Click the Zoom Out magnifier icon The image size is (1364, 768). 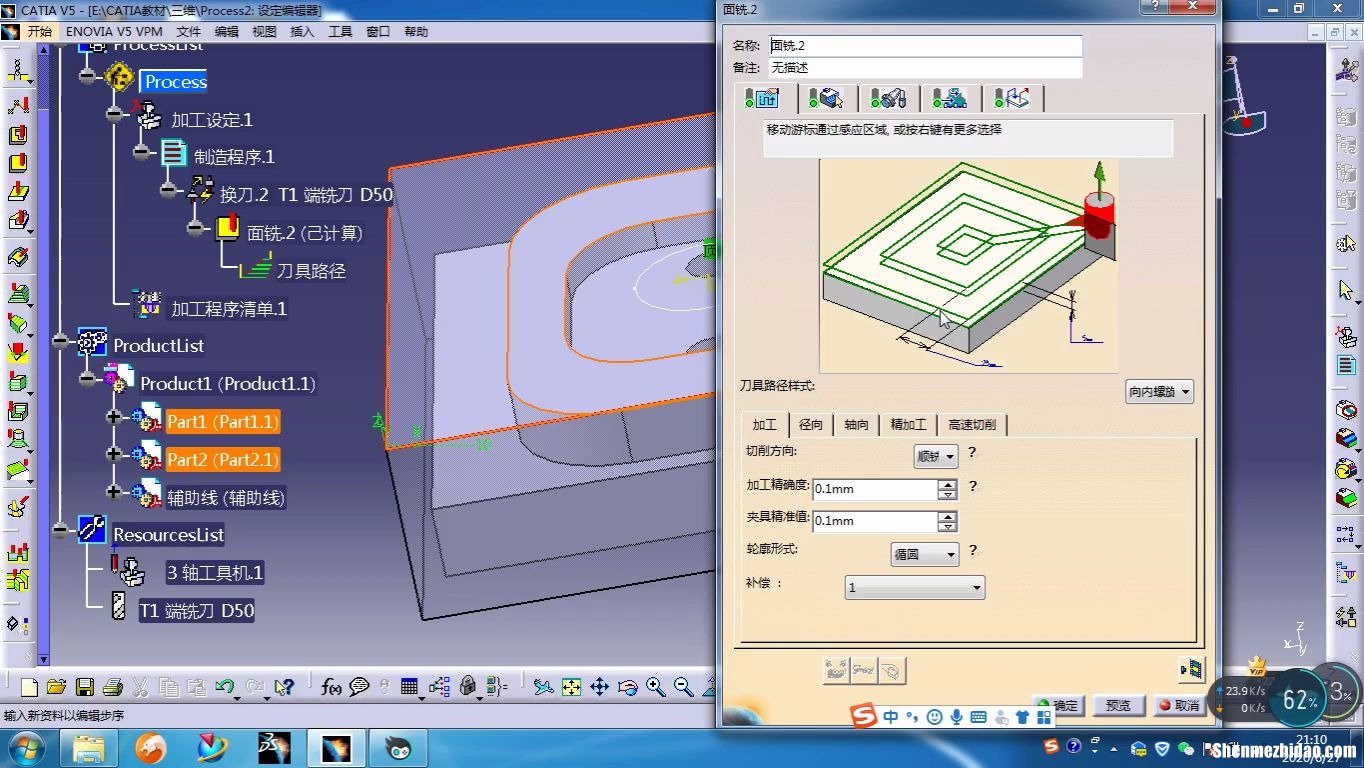pyautogui.click(x=683, y=687)
